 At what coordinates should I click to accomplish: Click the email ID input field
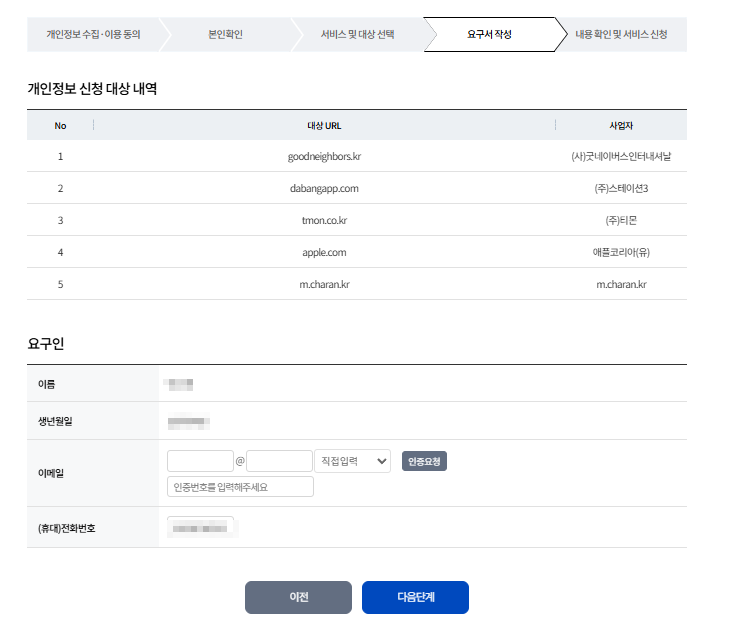(x=200, y=461)
